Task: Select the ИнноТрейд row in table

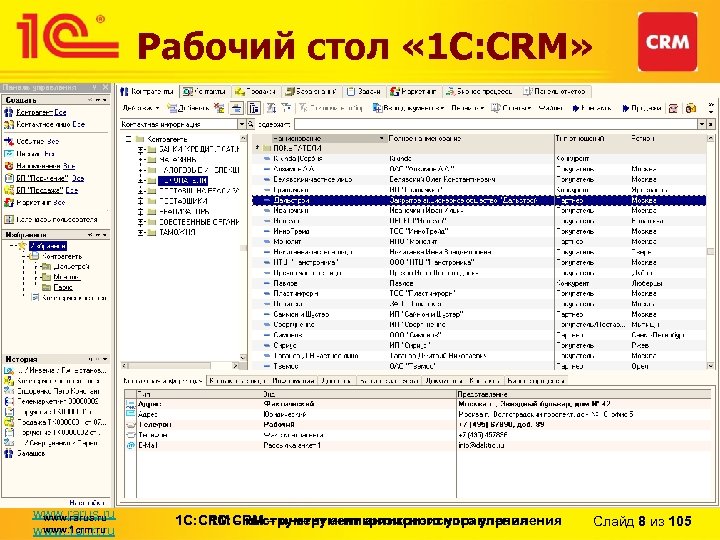Action: [x=479, y=231]
